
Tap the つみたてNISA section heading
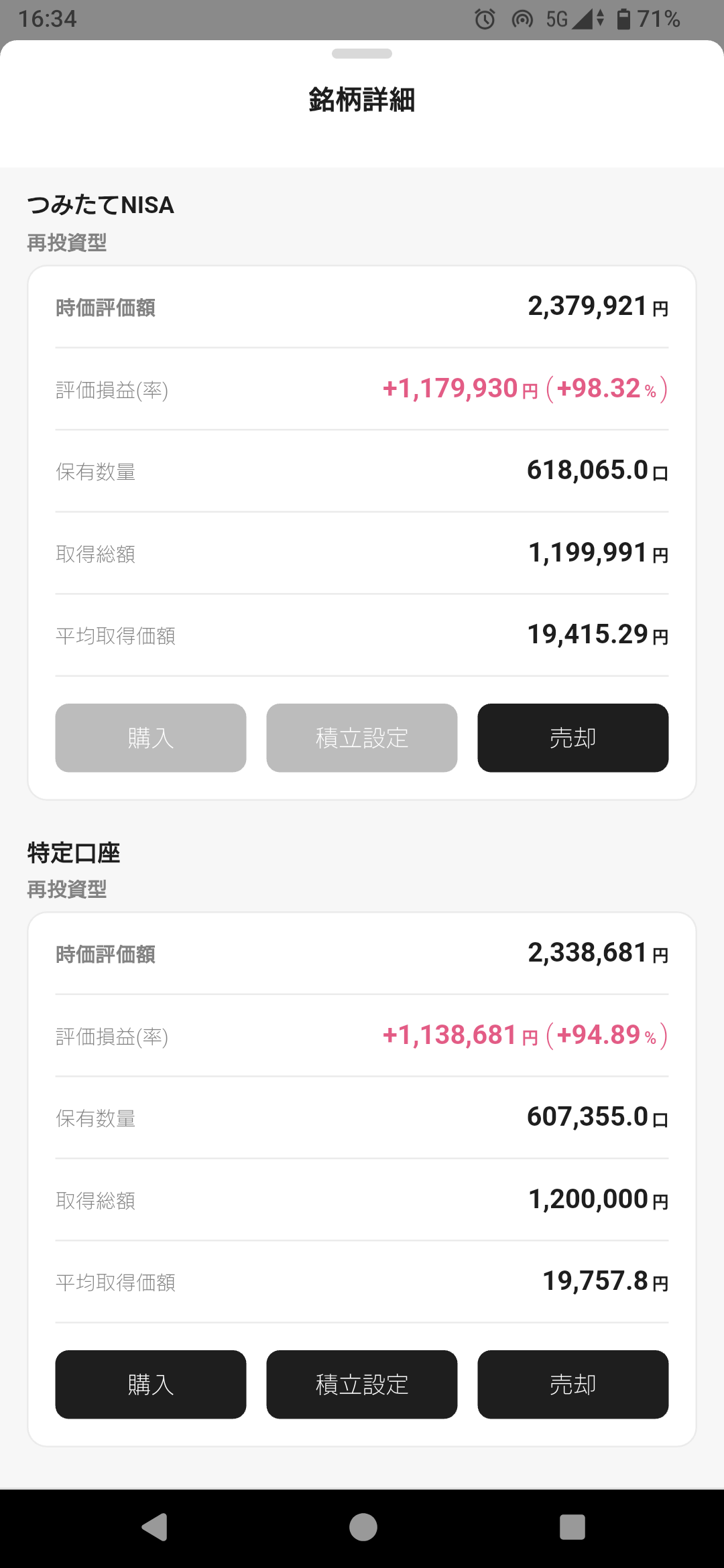(101, 205)
